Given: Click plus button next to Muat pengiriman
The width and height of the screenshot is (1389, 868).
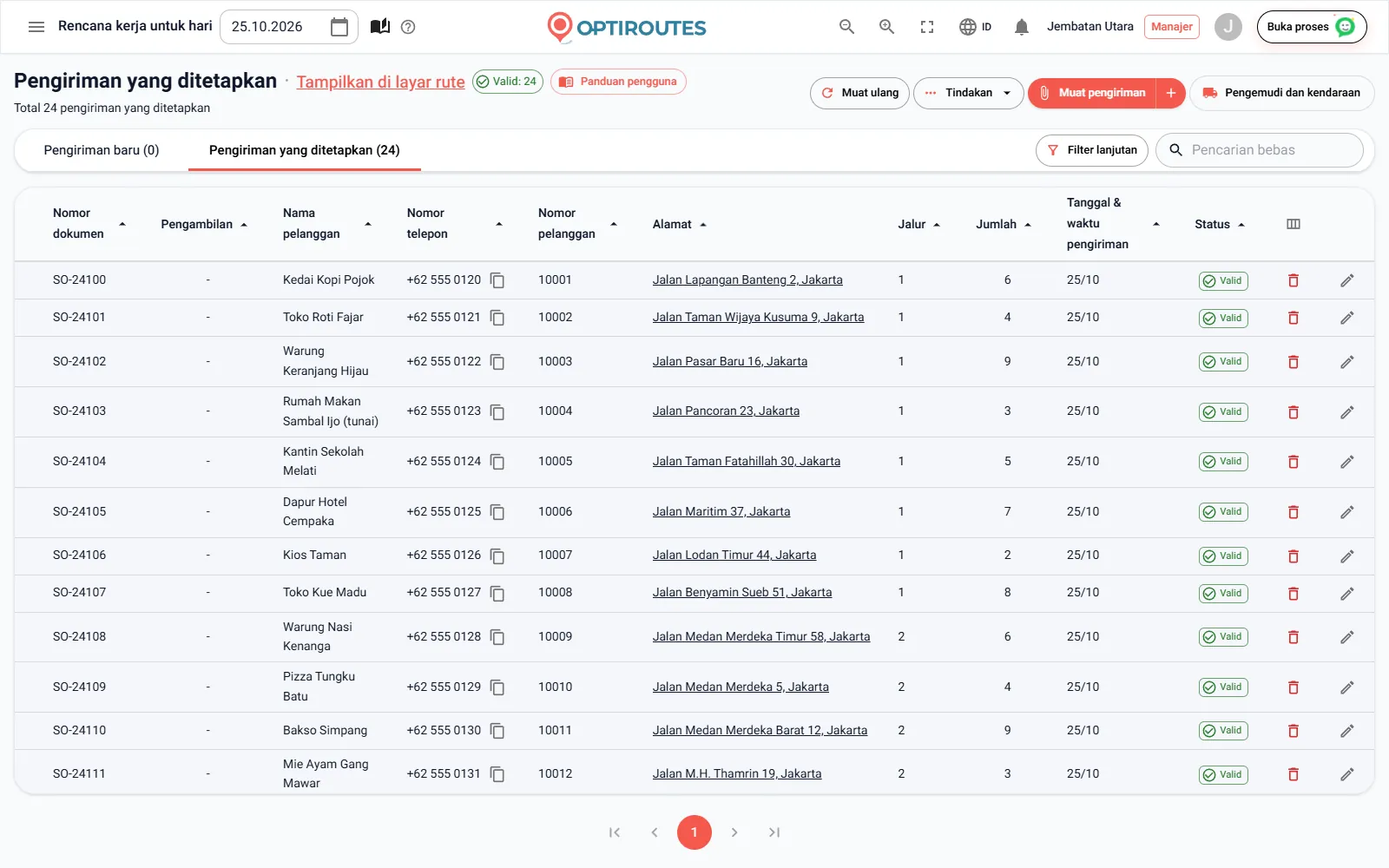Looking at the screenshot, I should (1171, 93).
